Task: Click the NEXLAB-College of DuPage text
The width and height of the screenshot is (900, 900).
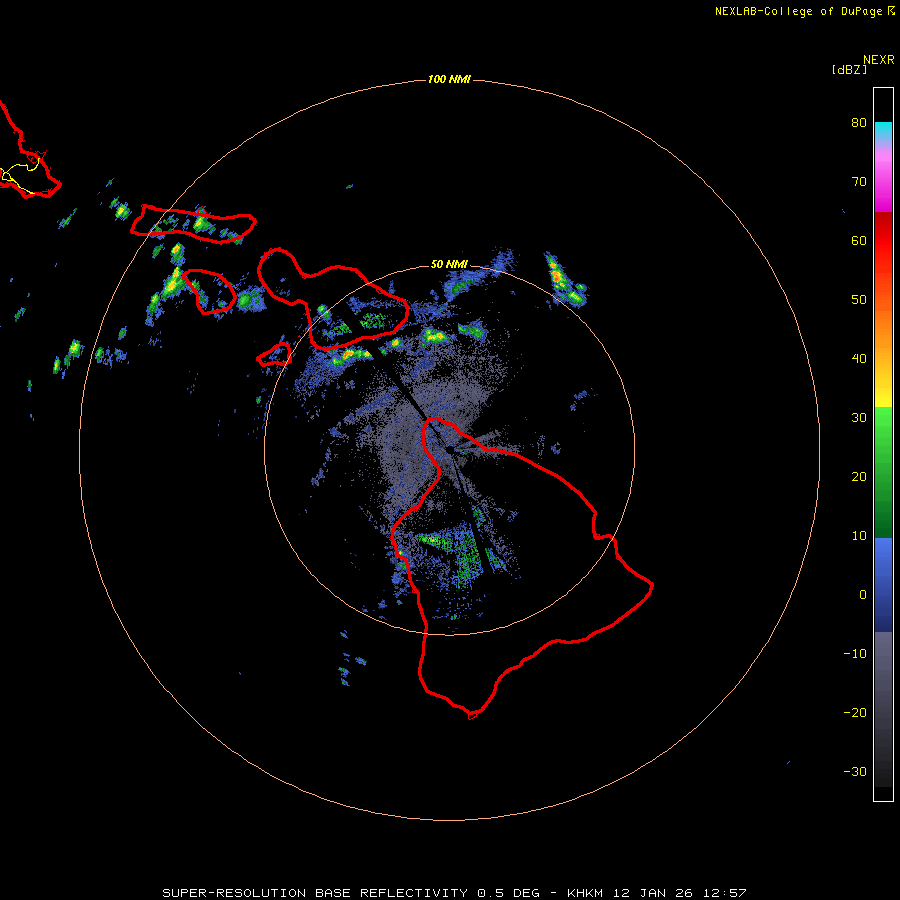Action: point(798,11)
